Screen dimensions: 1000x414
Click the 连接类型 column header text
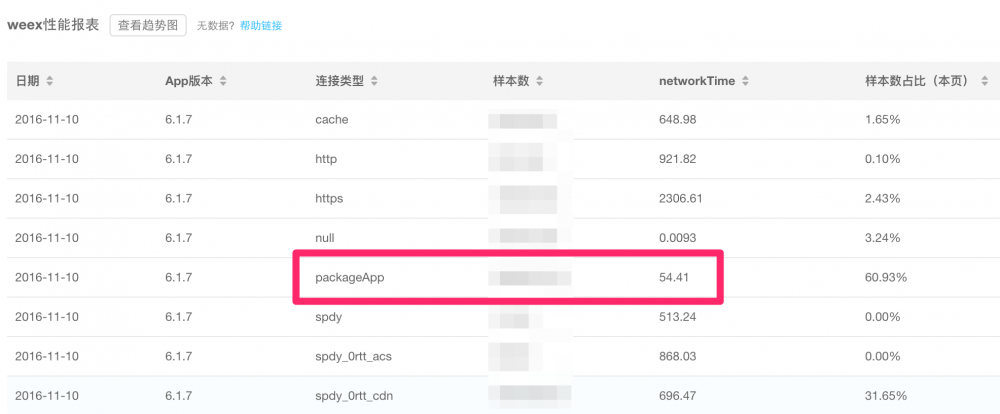point(339,81)
